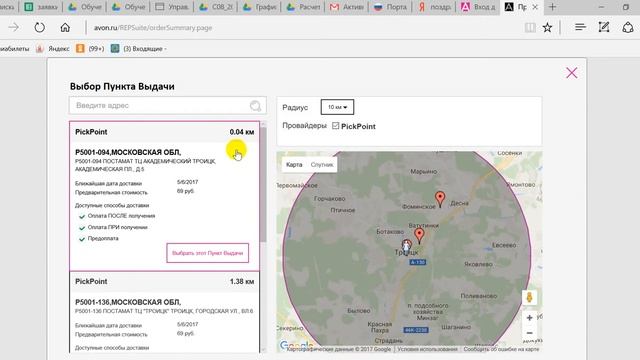Zoom in the map with plus
Screen dimensions: 640x360
click(x=529, y=318)
